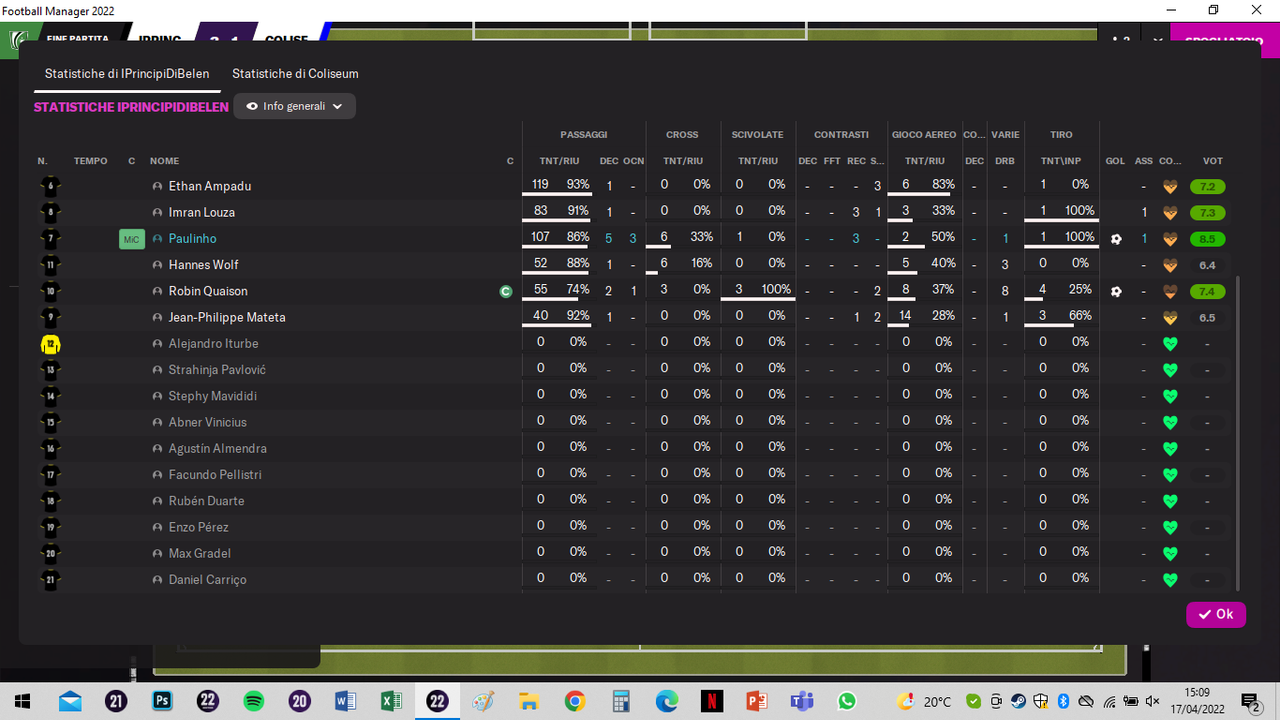Screen dimensions: 1280x720
Task: Click the muted volume tray icon
Action: [1151, 702]
